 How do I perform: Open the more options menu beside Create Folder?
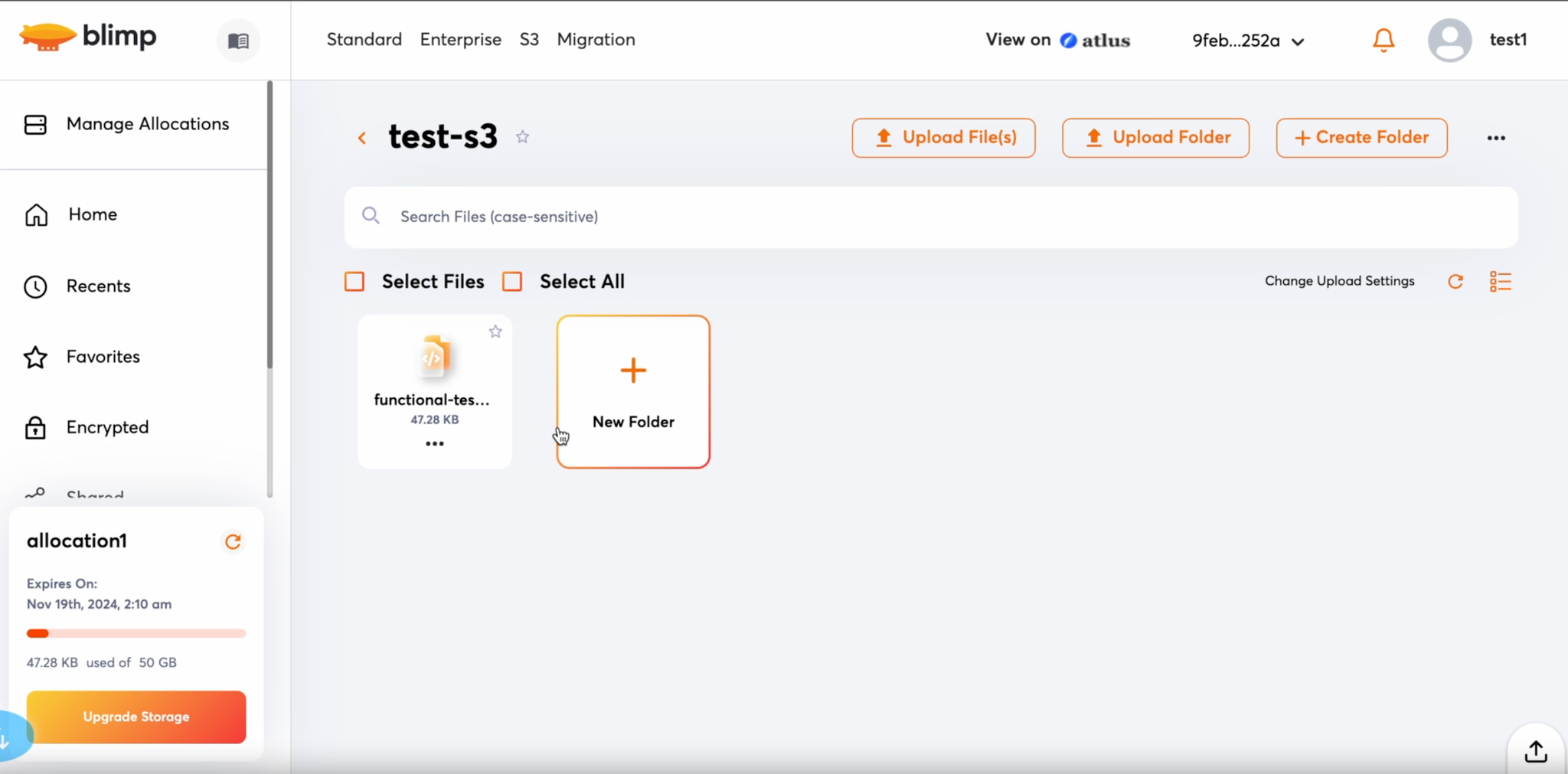point(1496,138)
